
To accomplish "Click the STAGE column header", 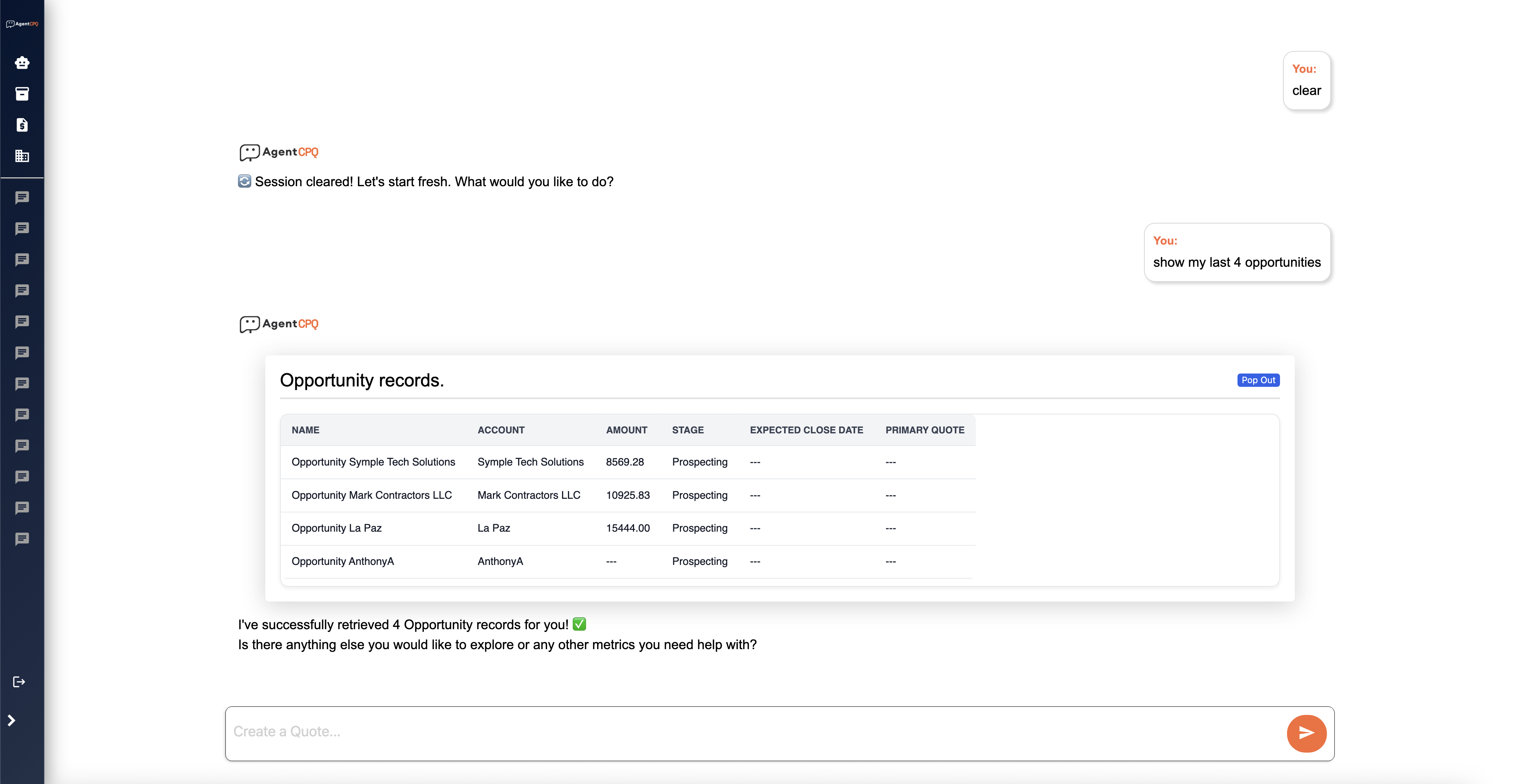I will point(688,430).
